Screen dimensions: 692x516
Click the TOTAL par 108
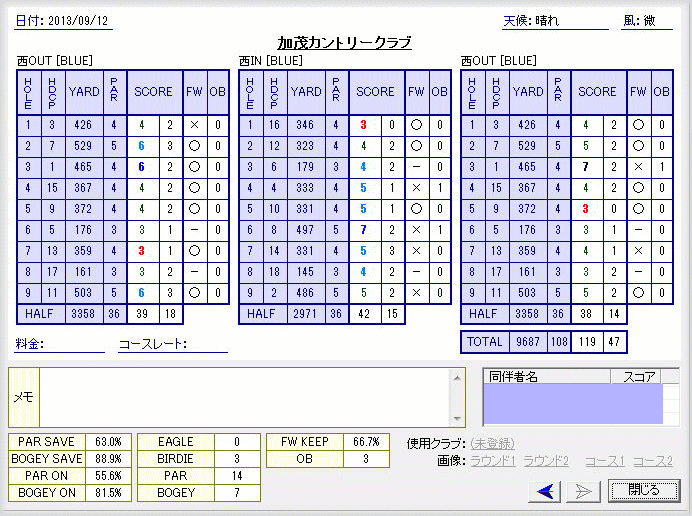pos(559,342)
